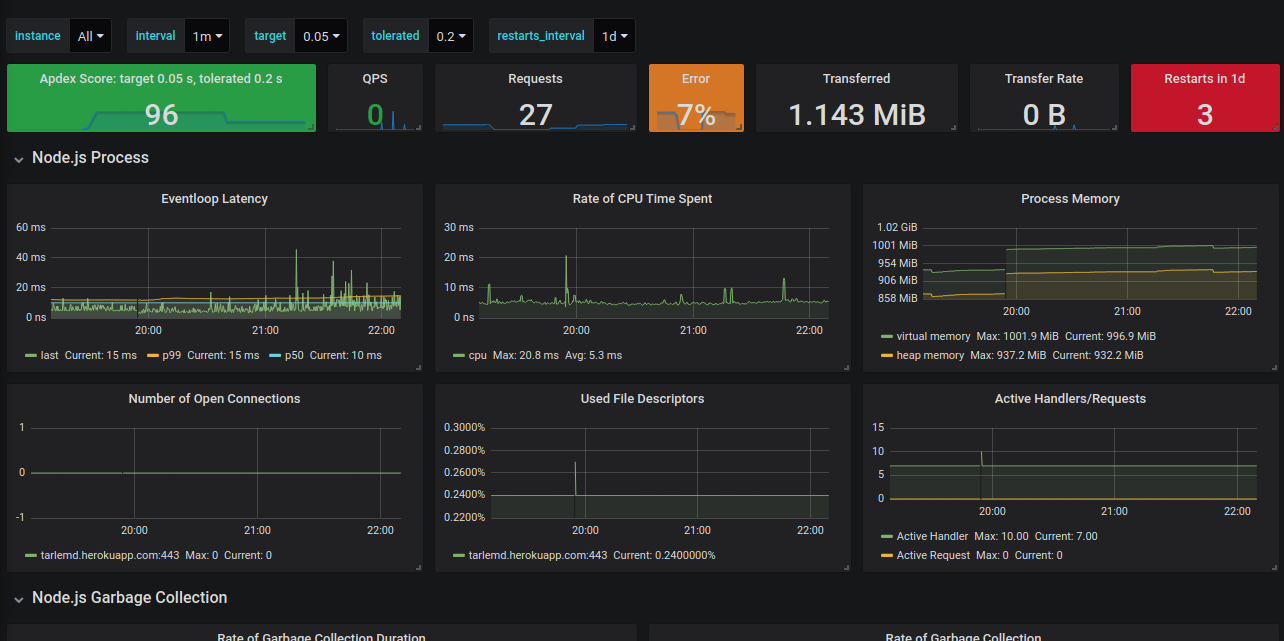Screen dimensions: 1284x641
Task: Open the Requests panel title menu
Action: (x=535, y=78)
